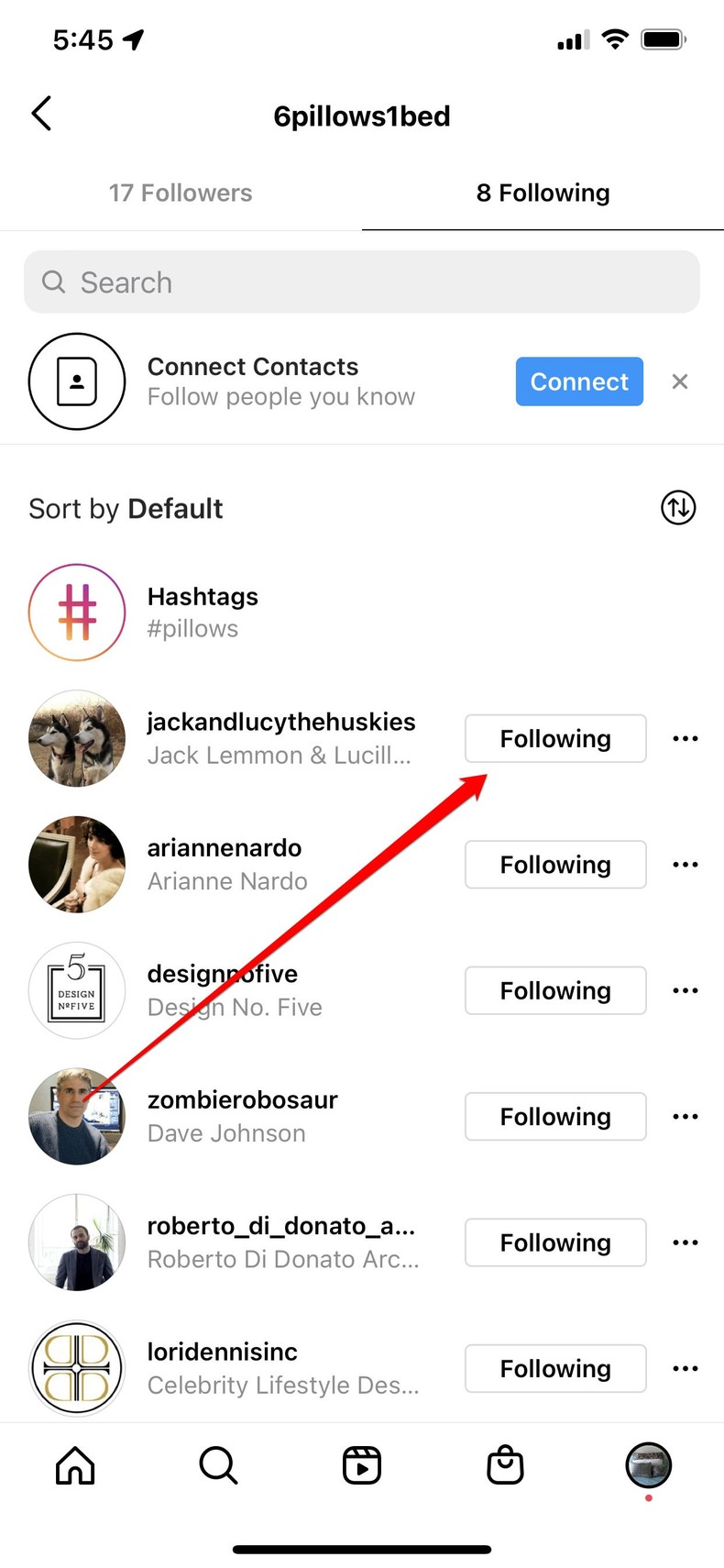
Task: Check the battery indicator in the status bar
Action: pos(663,39)
